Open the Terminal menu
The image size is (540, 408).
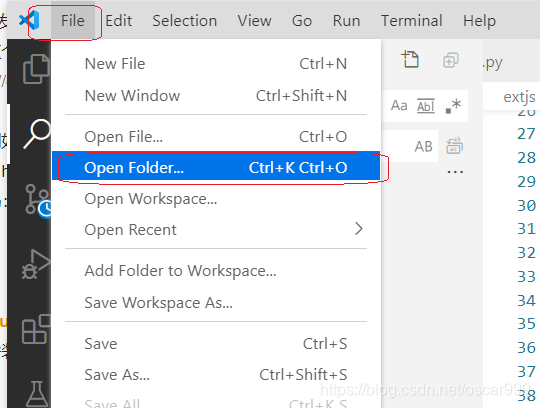tap(412, 21)
